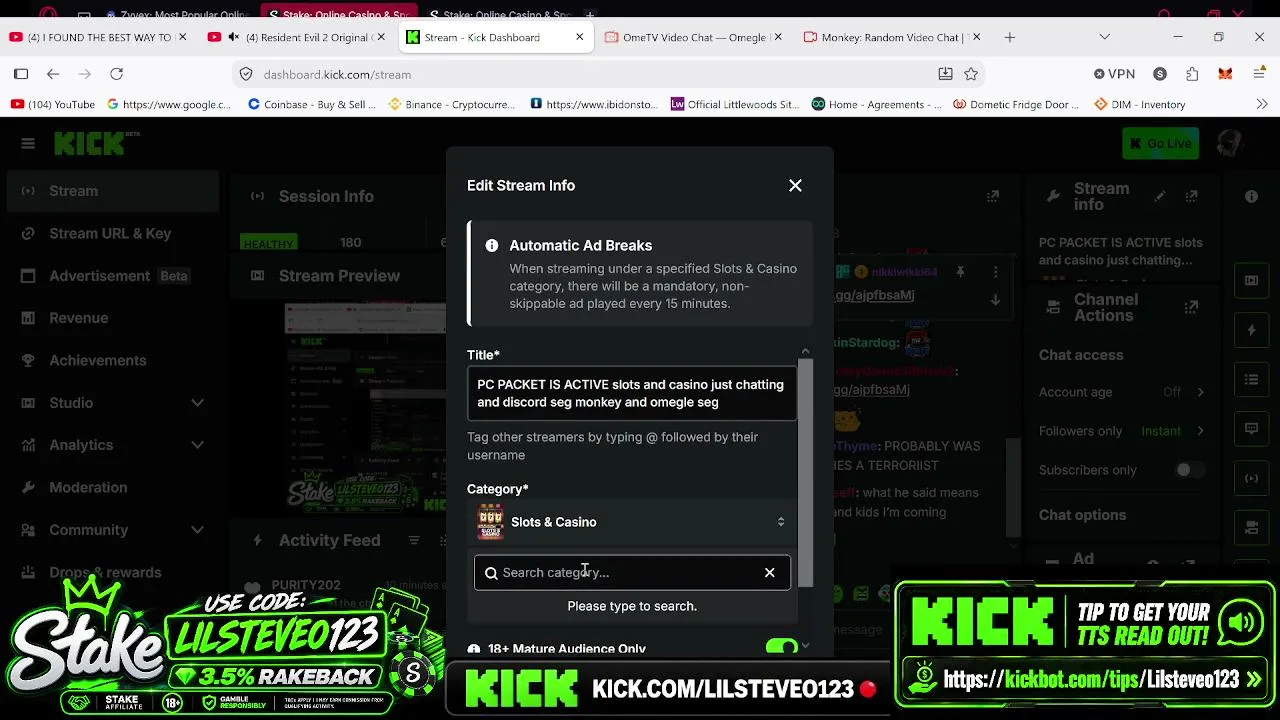This screenshot has width=1280, height=720.
Task: Open the Account age setting chevron
Action: [1200, 392]
